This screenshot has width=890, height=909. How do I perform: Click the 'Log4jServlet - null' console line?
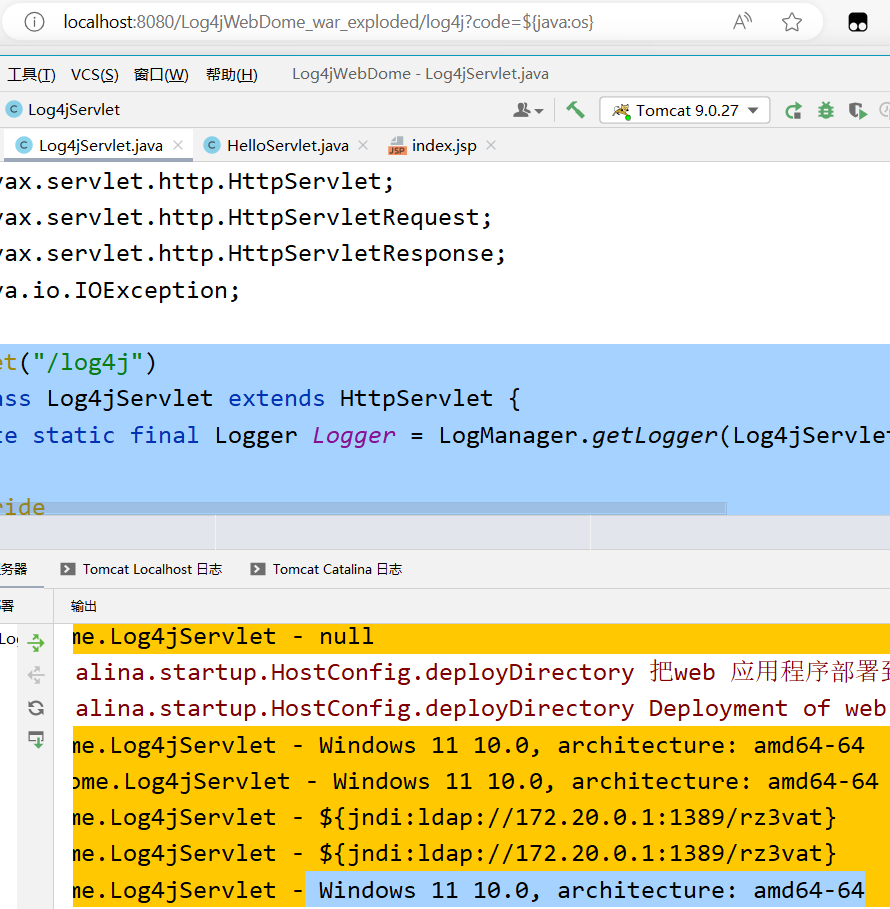click(223, 637)
